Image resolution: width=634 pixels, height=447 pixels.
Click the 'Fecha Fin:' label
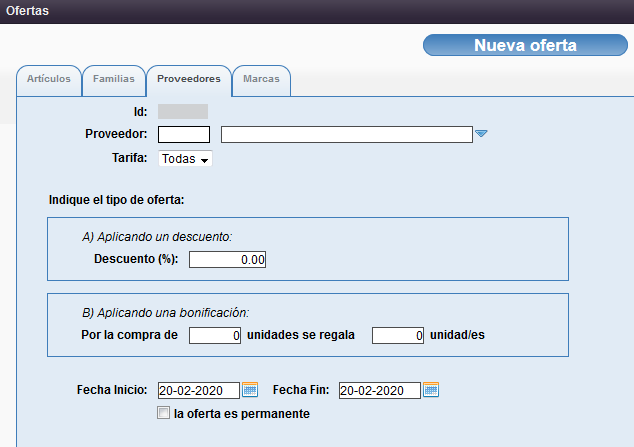[x=301, y=390]
